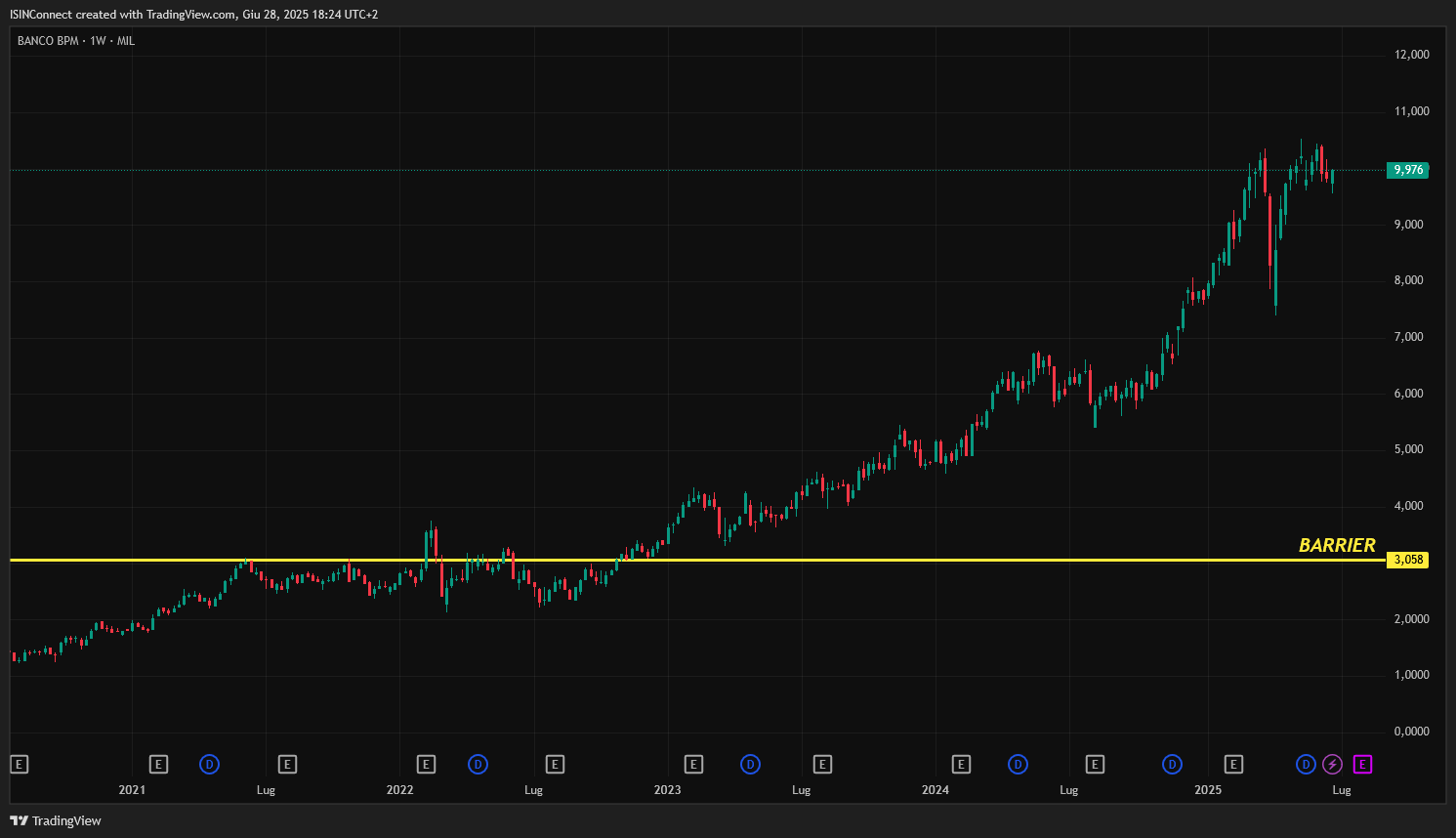Click the 7,000 price axis label
The image size is (1456, 838).
pyautogui.click(x=1409, y=337)
